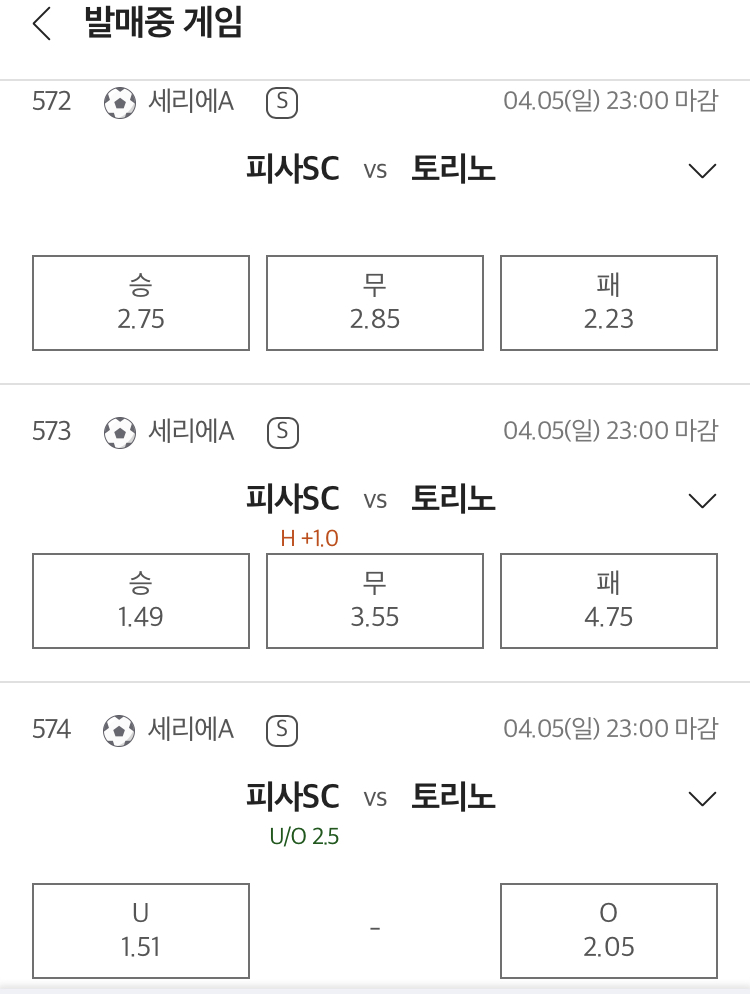Expand game 572 details with the chevron
The width and height of the screenshot is (750, 994).
point(702,171)
